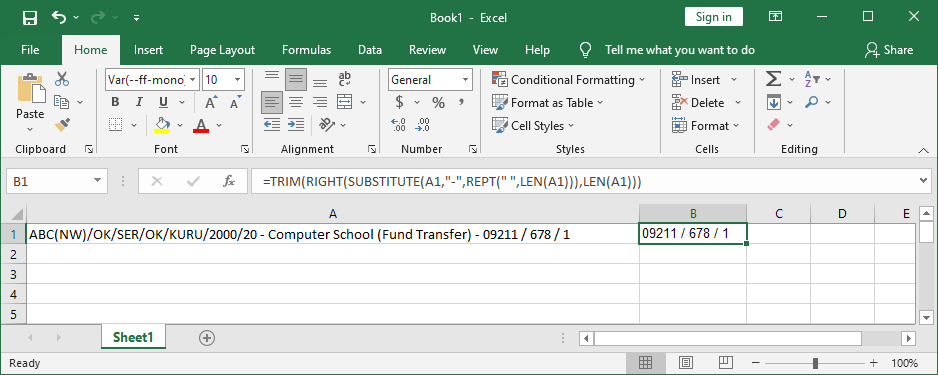Toggle Underline formatting
The width and height of the screenshot is (938, 375).
(163, 102)
